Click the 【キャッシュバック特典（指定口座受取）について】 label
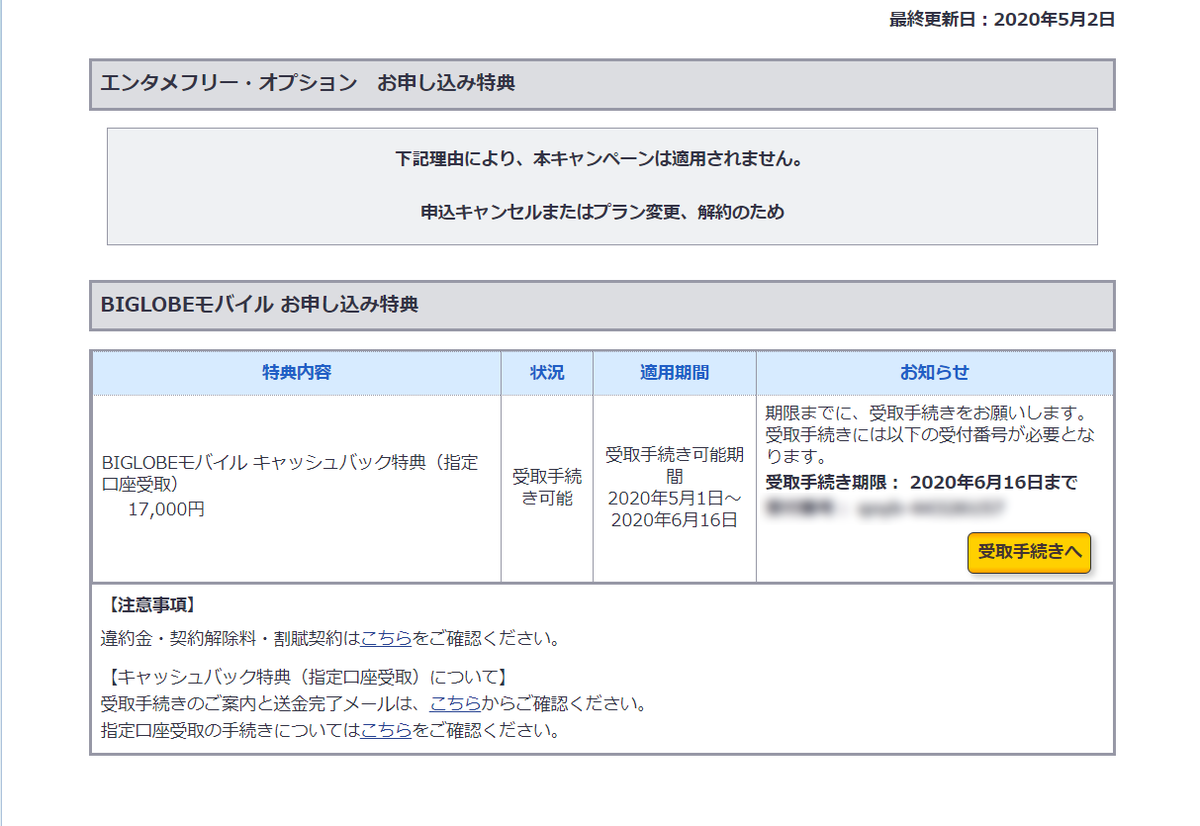 tap(307, 677)
